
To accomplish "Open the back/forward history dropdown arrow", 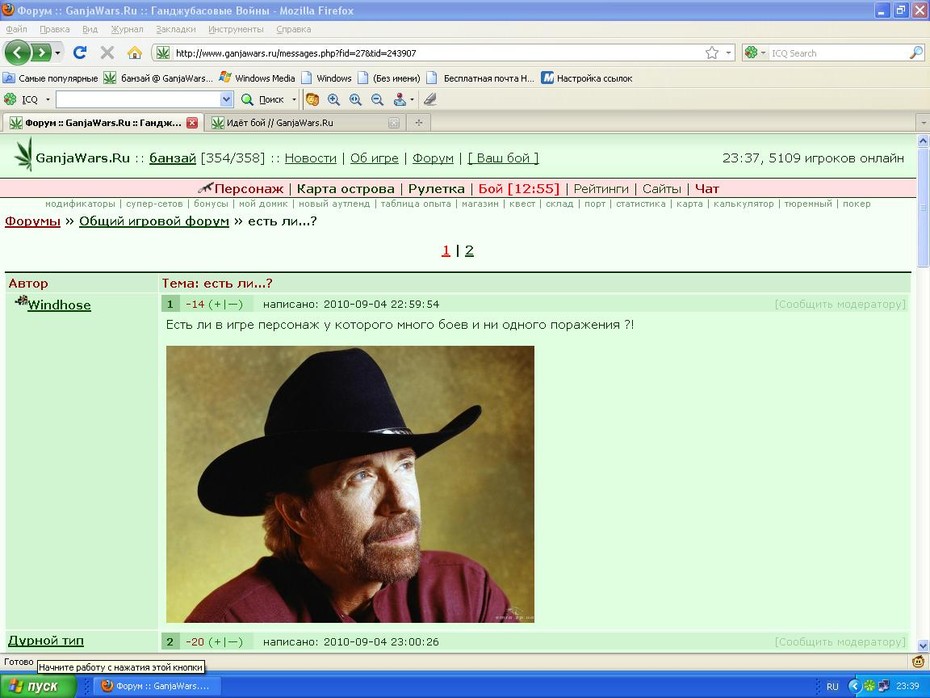I will [58, 53].
